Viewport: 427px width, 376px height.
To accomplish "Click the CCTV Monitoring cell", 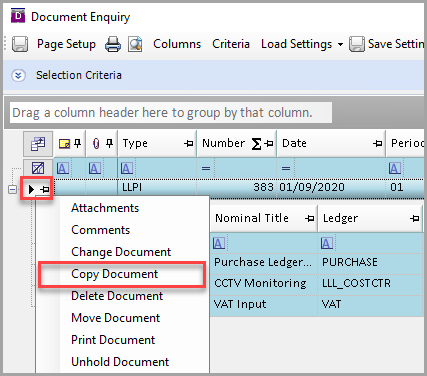I will pyautogui.click(x=264, y=283).
